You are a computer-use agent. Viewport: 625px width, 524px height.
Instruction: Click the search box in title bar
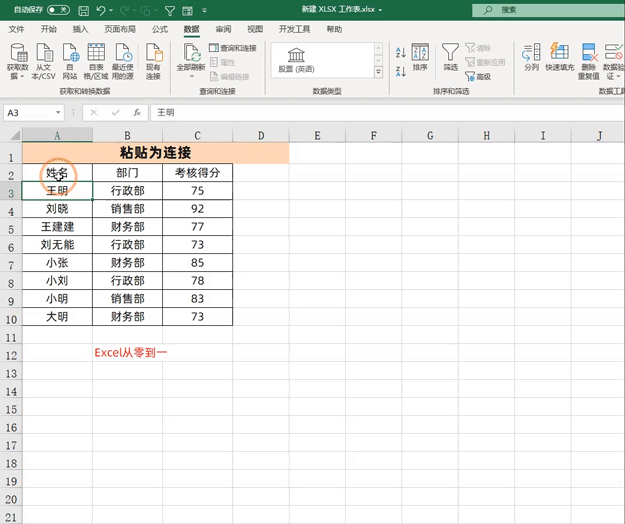coord(548,10)
